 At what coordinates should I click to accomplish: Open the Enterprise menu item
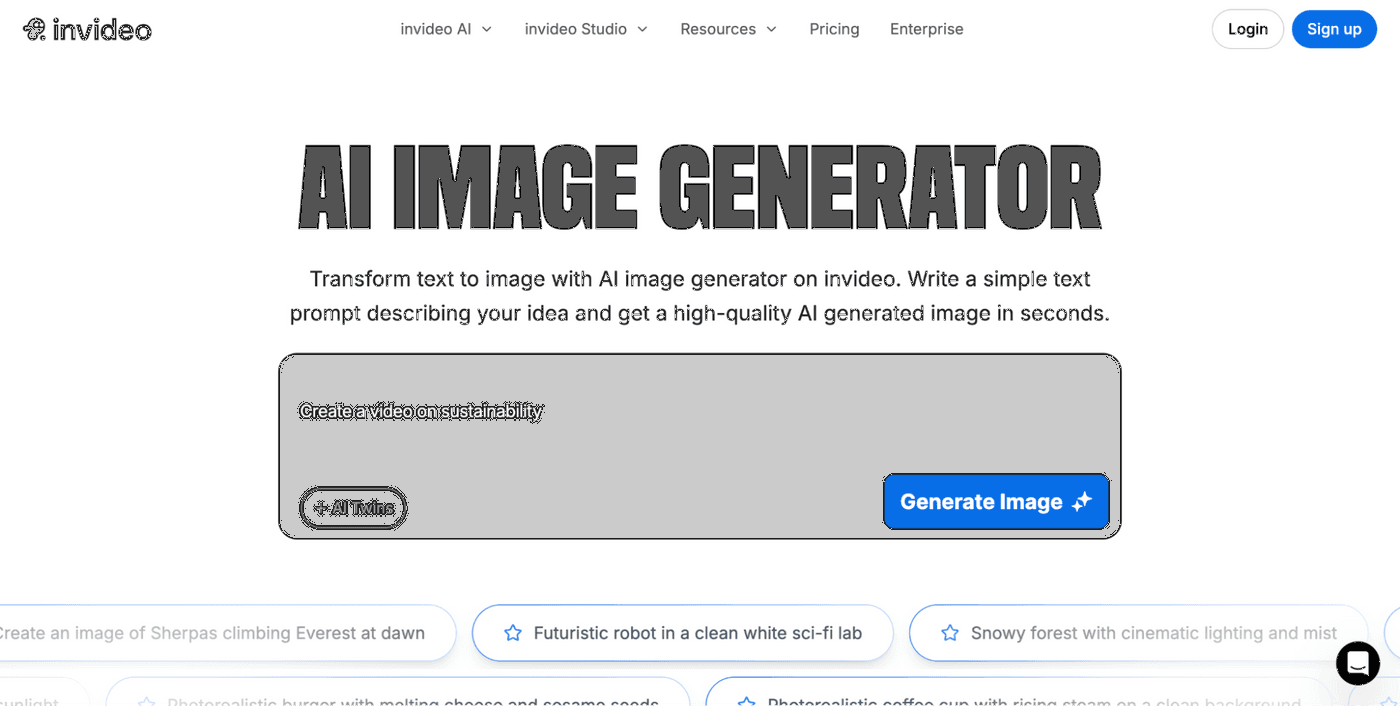point(926,29)
